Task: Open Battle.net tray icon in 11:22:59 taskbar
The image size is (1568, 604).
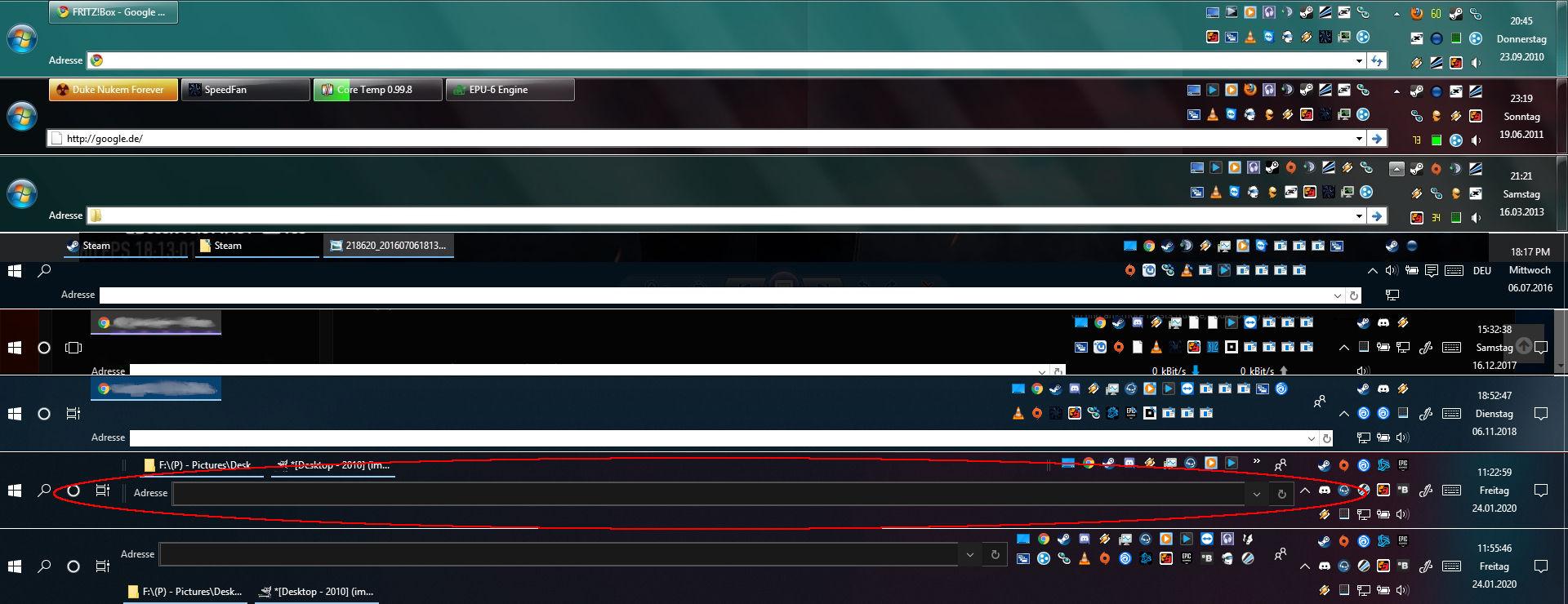Action: coord(1383,465)
